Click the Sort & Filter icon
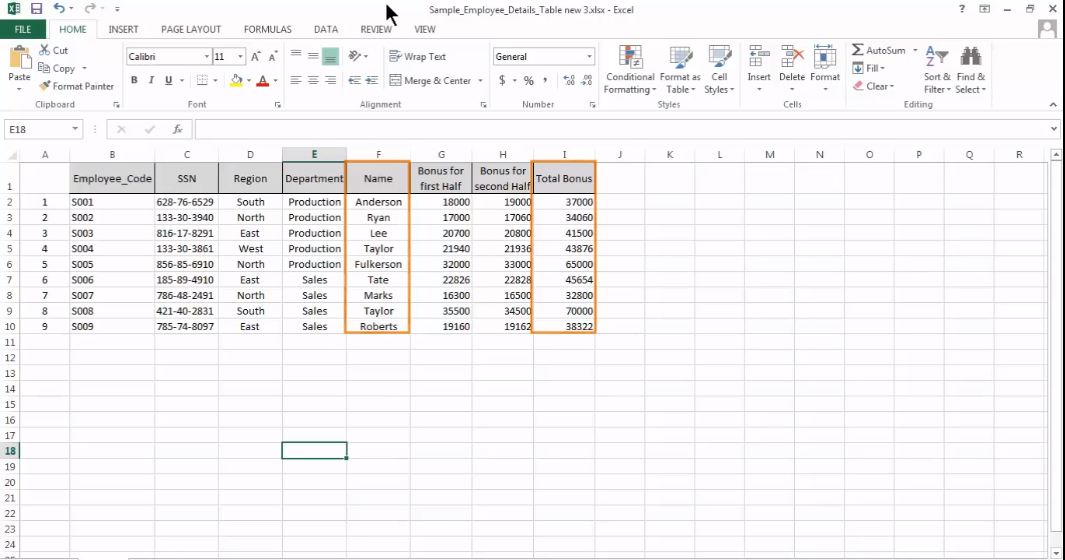Screen dimensions: 1065x560 [937, 58]
